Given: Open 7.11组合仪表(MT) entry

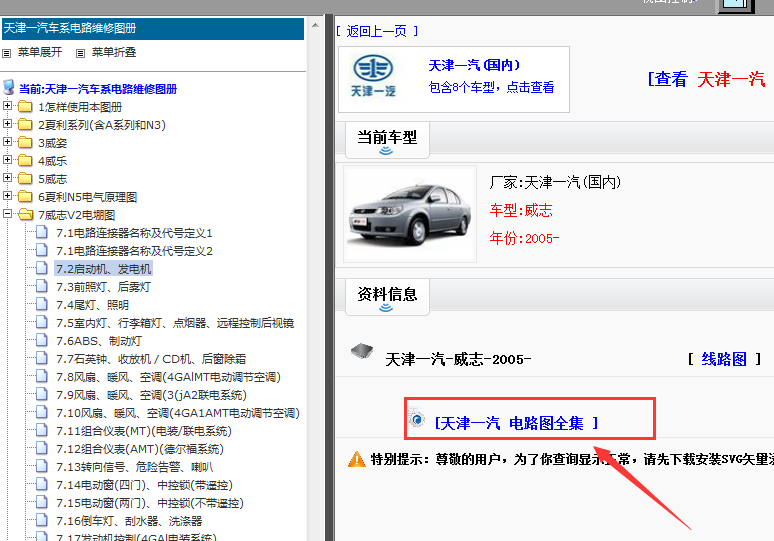Looking at the screenshot, I should (x=144, y=431).
